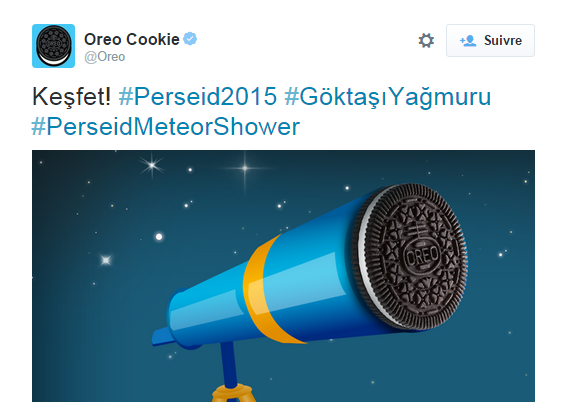The height and width of the screenshot is (417, 569).
Task: Follow Oreo via the Suivre label
Action: [x=503, y=40]
